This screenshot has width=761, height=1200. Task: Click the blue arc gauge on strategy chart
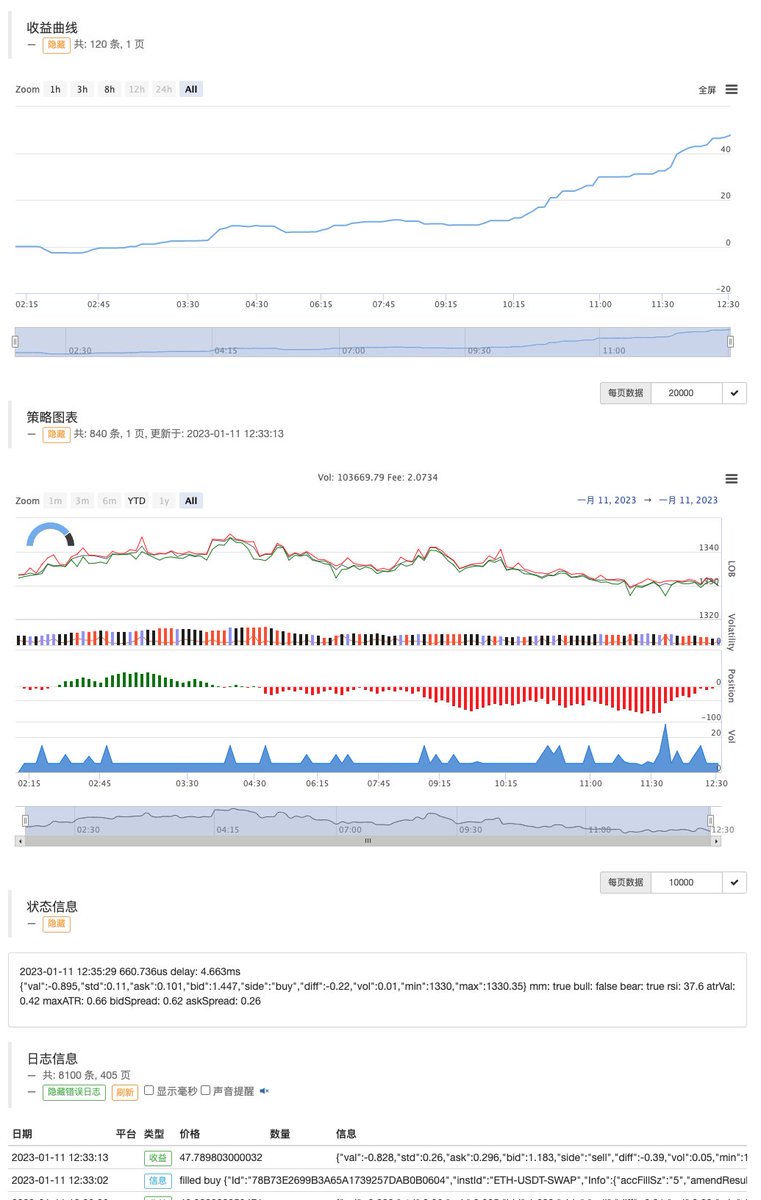(x=49, y=535)
